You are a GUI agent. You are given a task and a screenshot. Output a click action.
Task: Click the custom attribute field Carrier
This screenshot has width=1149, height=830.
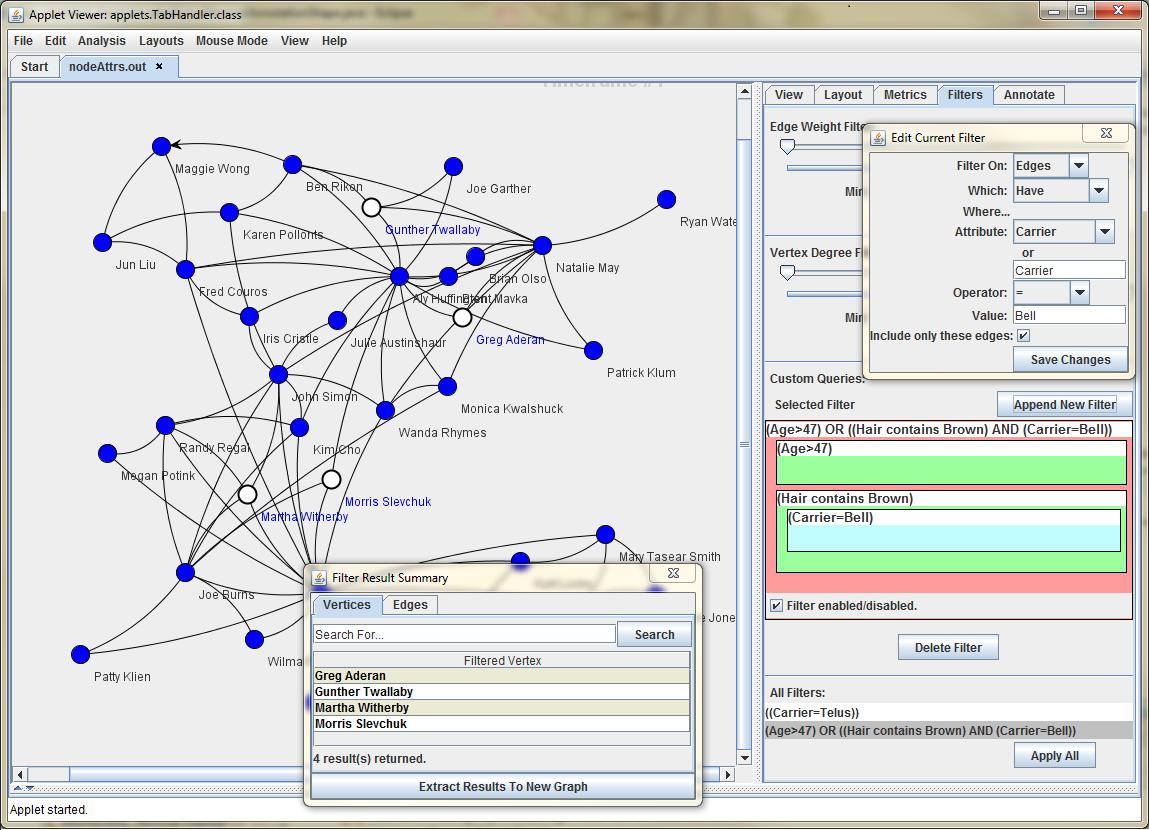[1069, 270]
